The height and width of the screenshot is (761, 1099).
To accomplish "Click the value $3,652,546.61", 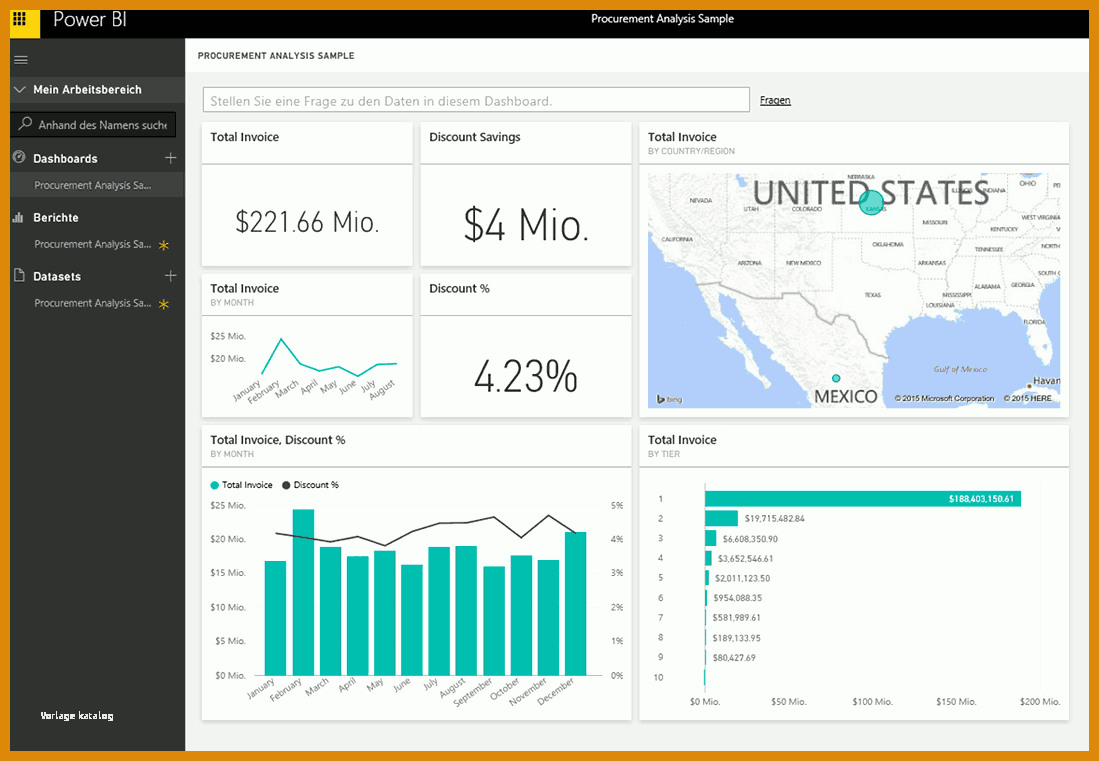I will pos(745,558).
